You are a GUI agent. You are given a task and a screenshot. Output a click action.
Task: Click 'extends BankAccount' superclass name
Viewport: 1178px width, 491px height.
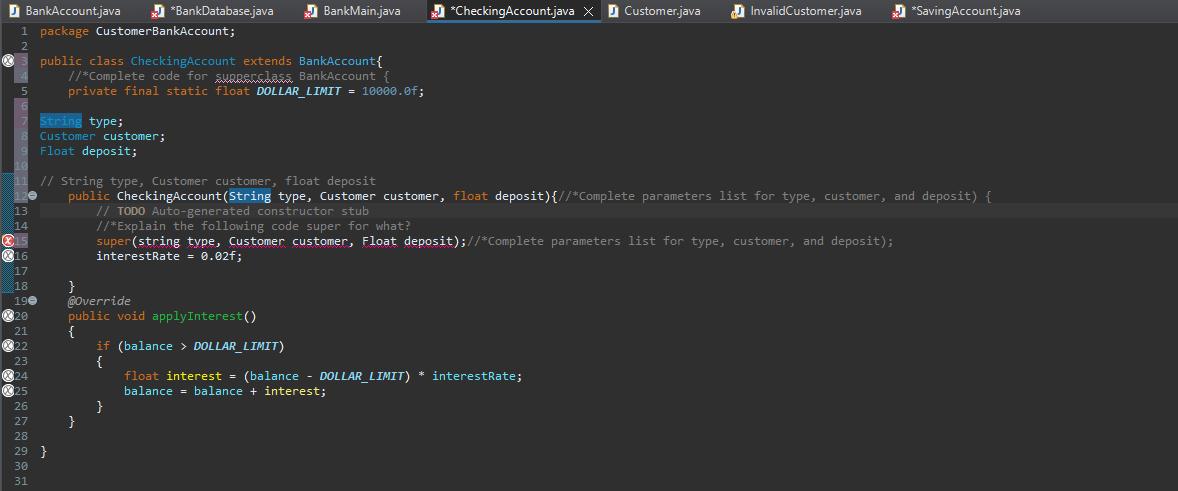click(x=337, y=61)
